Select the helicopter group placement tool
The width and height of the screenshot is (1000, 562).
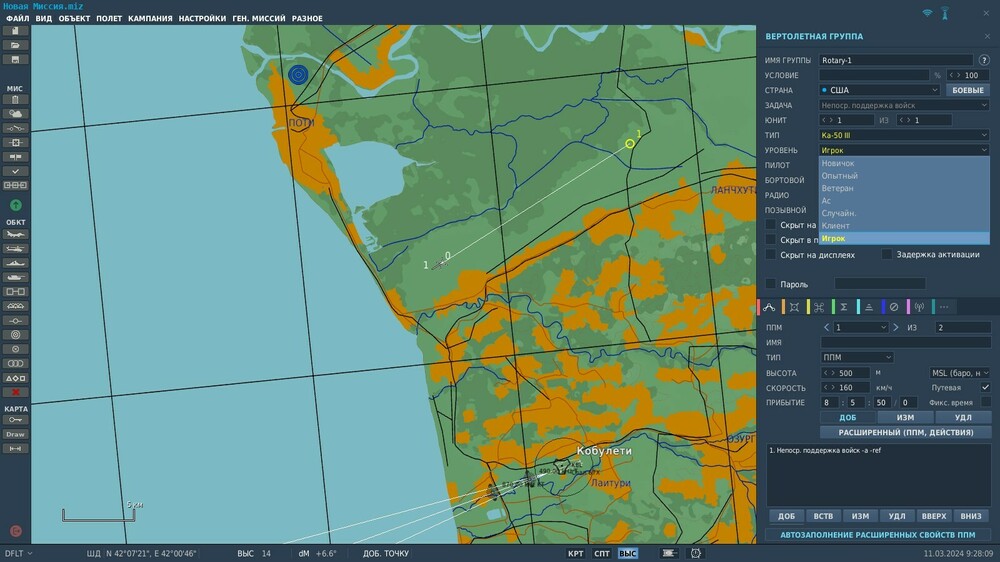[15, 249]
